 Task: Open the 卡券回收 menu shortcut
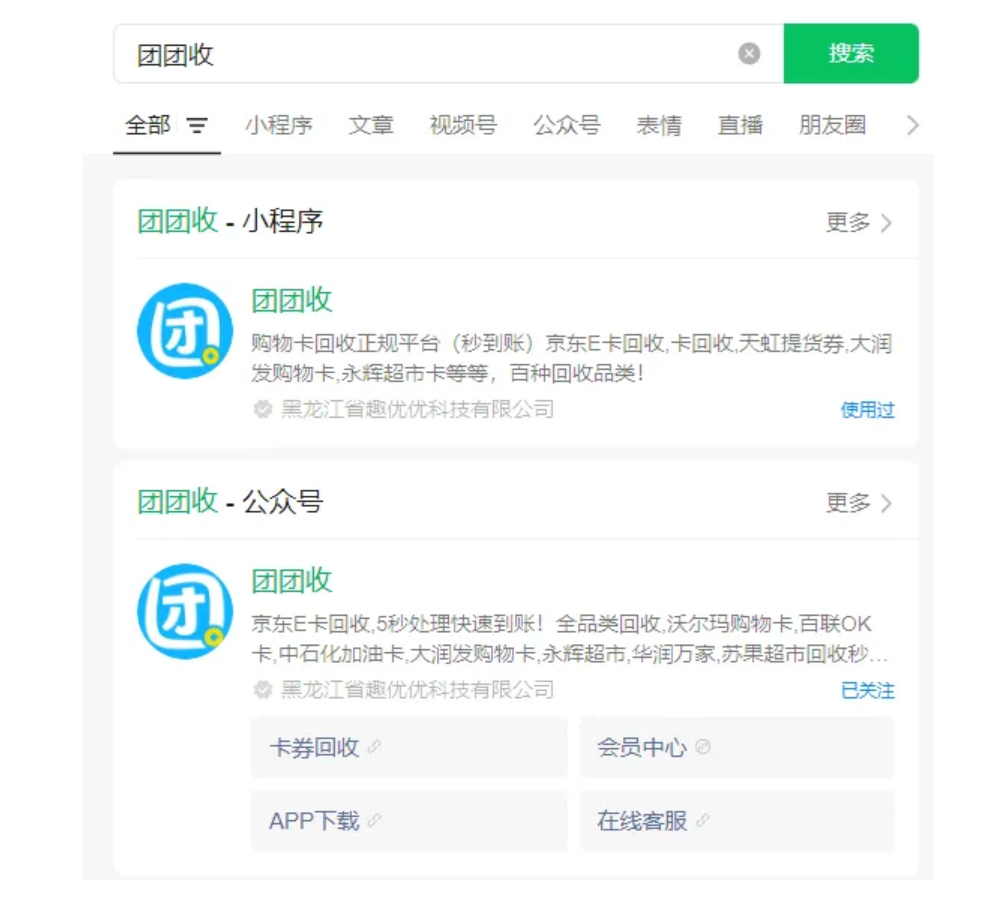coord(409,747)
